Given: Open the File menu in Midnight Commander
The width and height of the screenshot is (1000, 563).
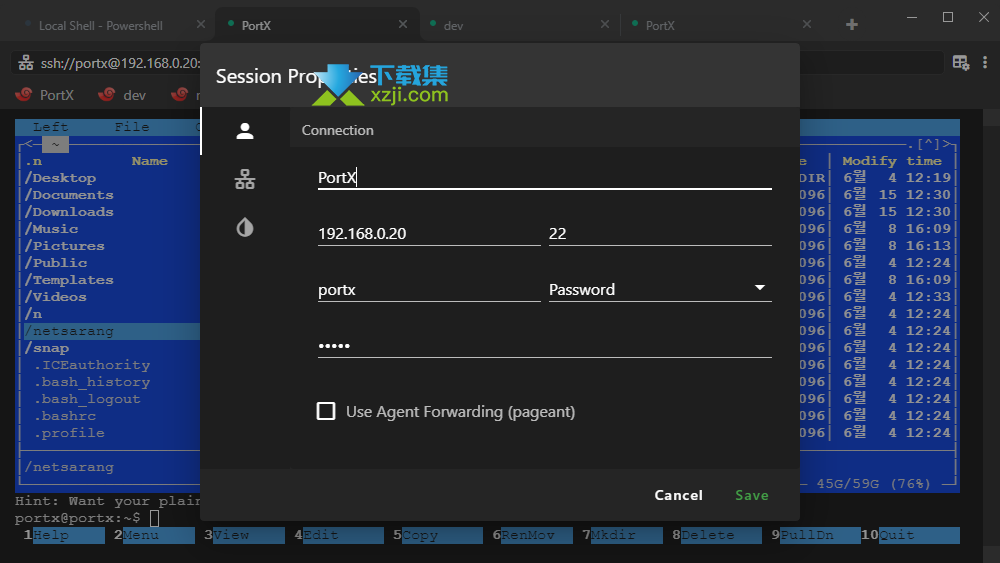Looking at the screenshot, I should tap(131, 127).
